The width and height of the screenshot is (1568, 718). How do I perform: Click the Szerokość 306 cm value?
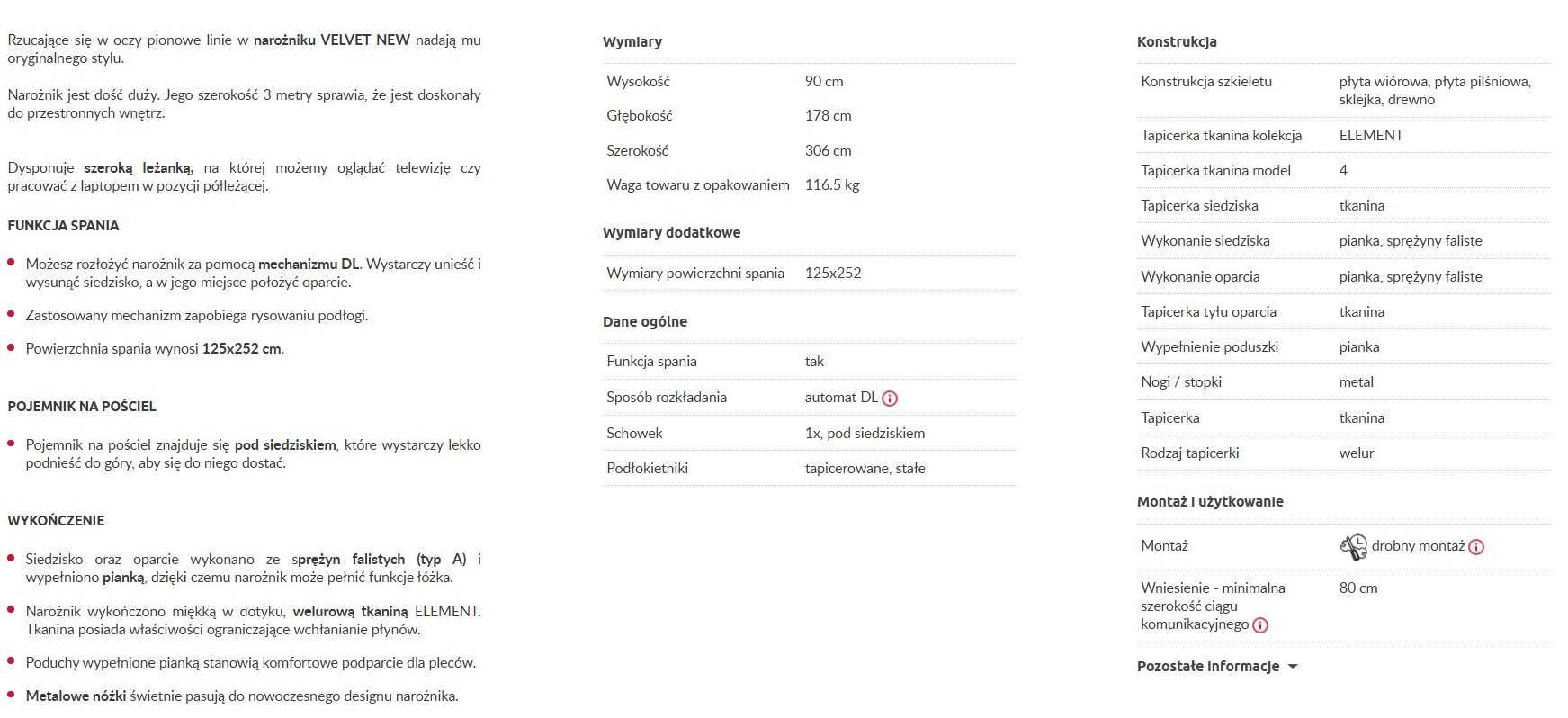pyautogui.click(x=828, y=150)
